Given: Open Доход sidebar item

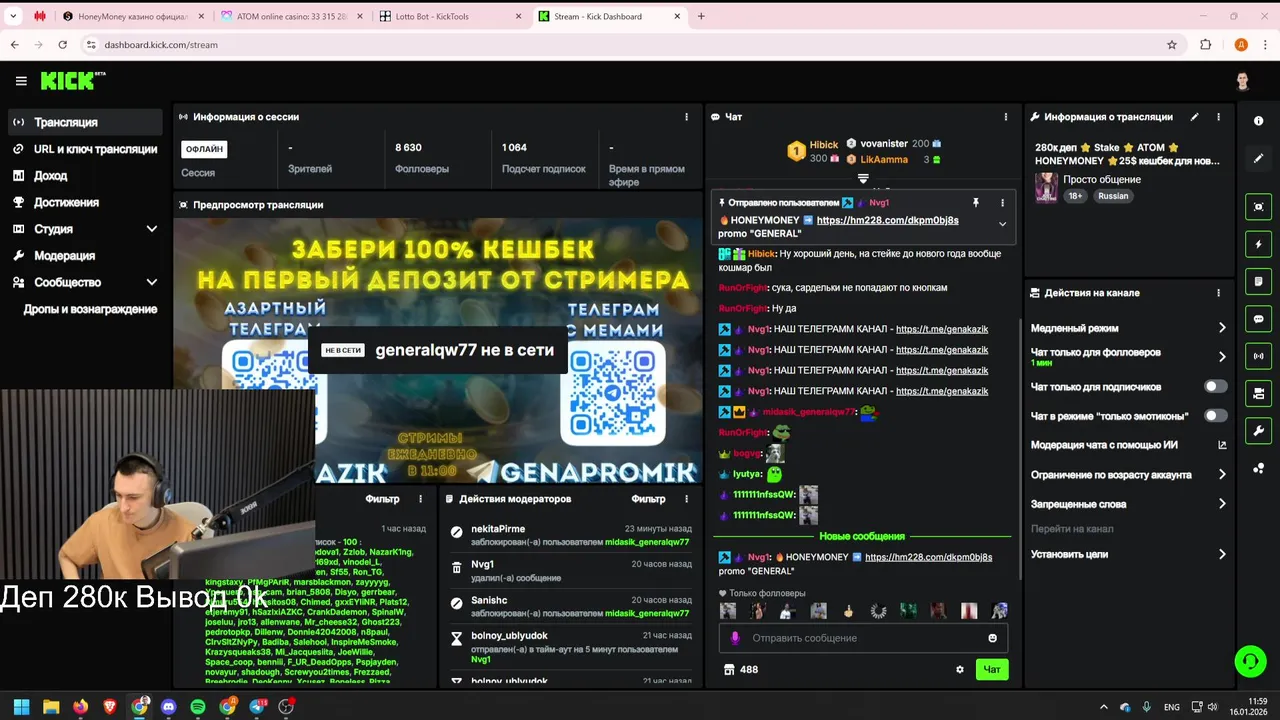Looking at the screenshot, I should click(x=84, y=176).
